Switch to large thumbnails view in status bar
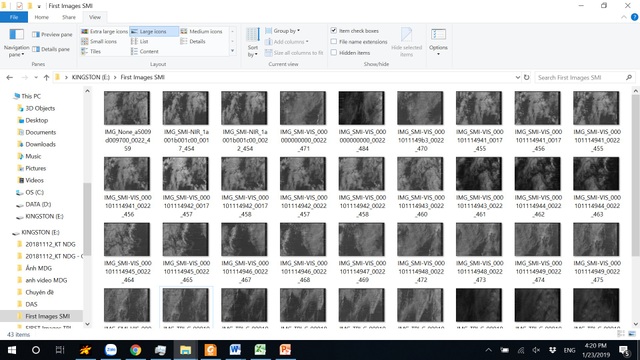Viewport: 640px width, 360px height. [632, 334]
